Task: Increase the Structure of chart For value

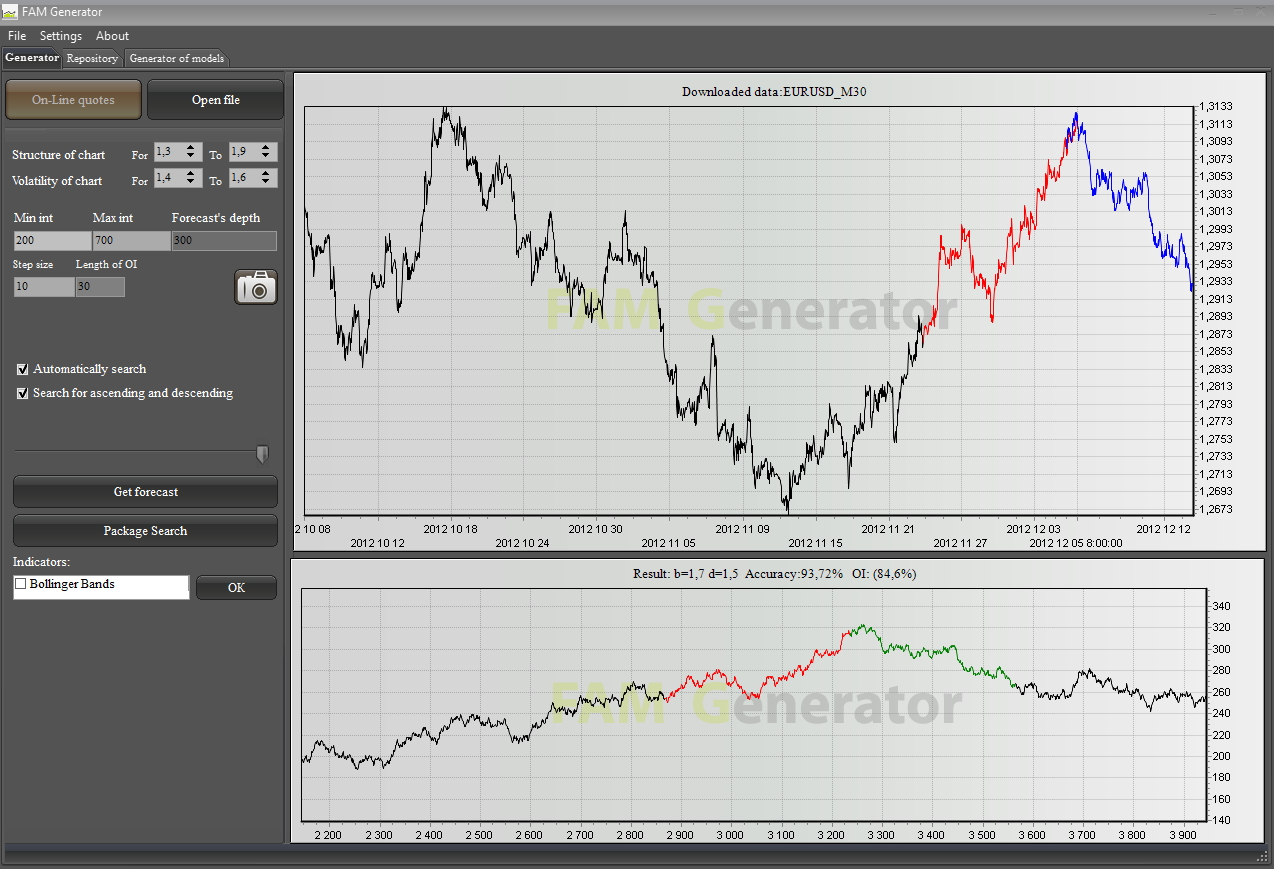Action: coord(192,148)
